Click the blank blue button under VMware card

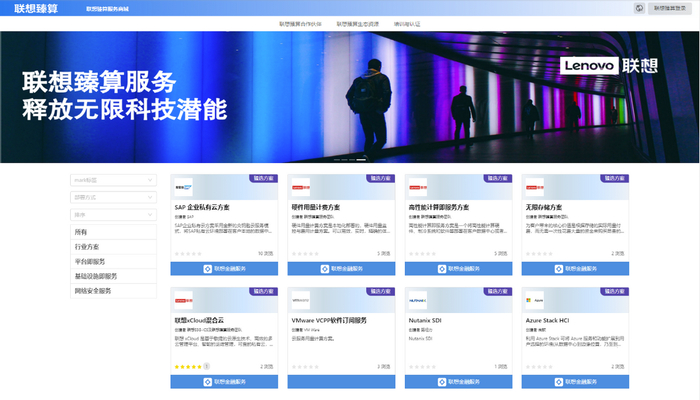[x=341, y=382]
